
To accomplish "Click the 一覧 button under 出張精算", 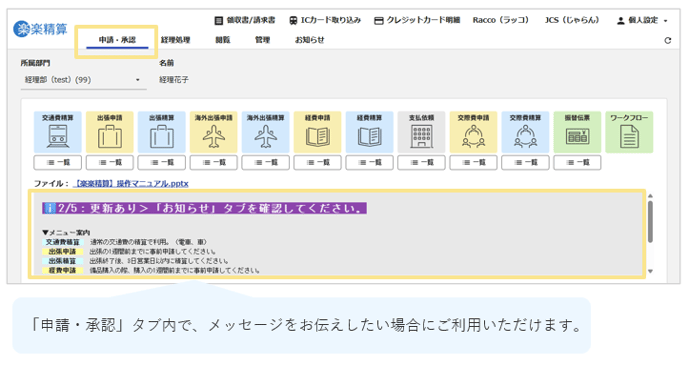I will click(162, 163).
